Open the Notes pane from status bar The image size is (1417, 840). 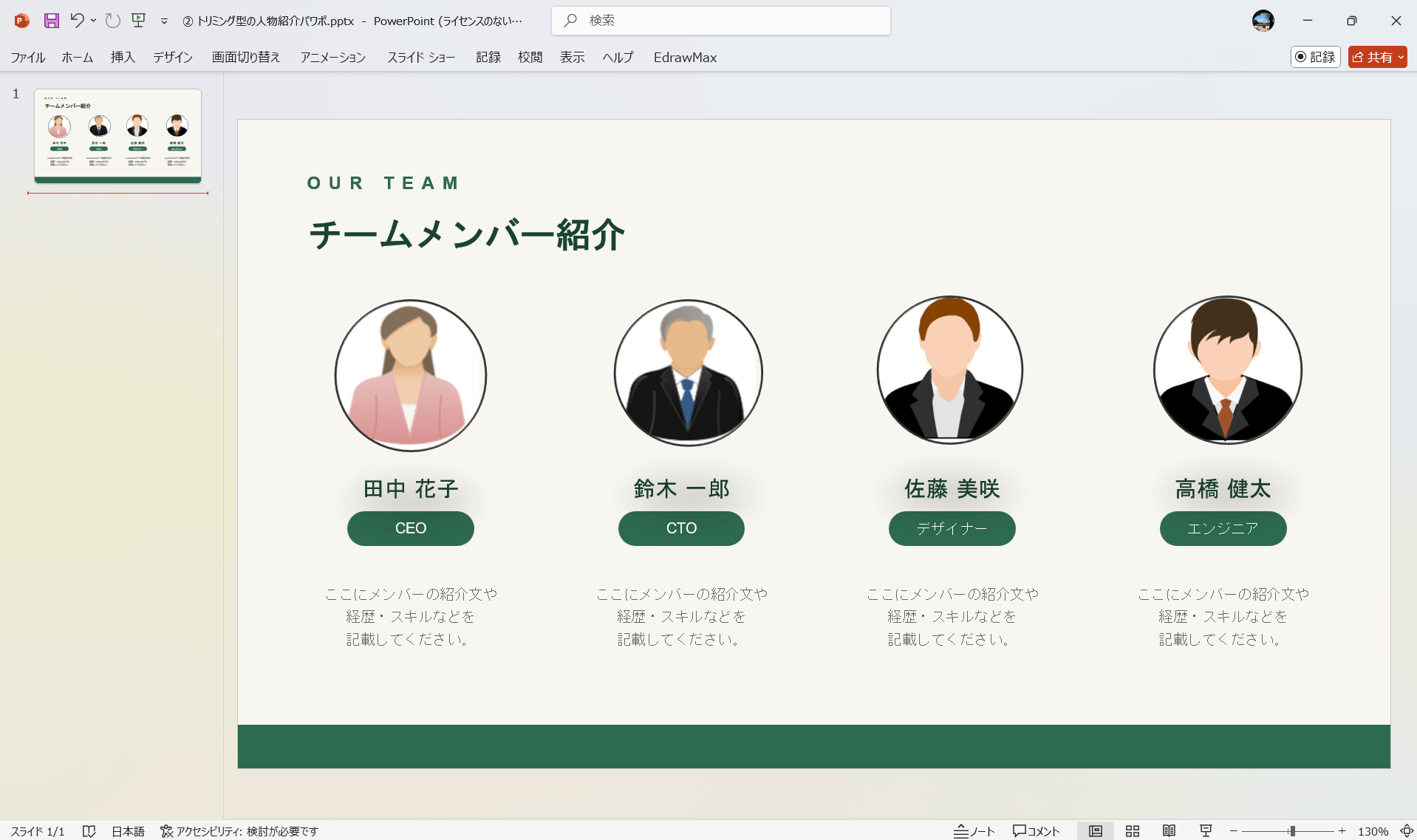[974, 830]
